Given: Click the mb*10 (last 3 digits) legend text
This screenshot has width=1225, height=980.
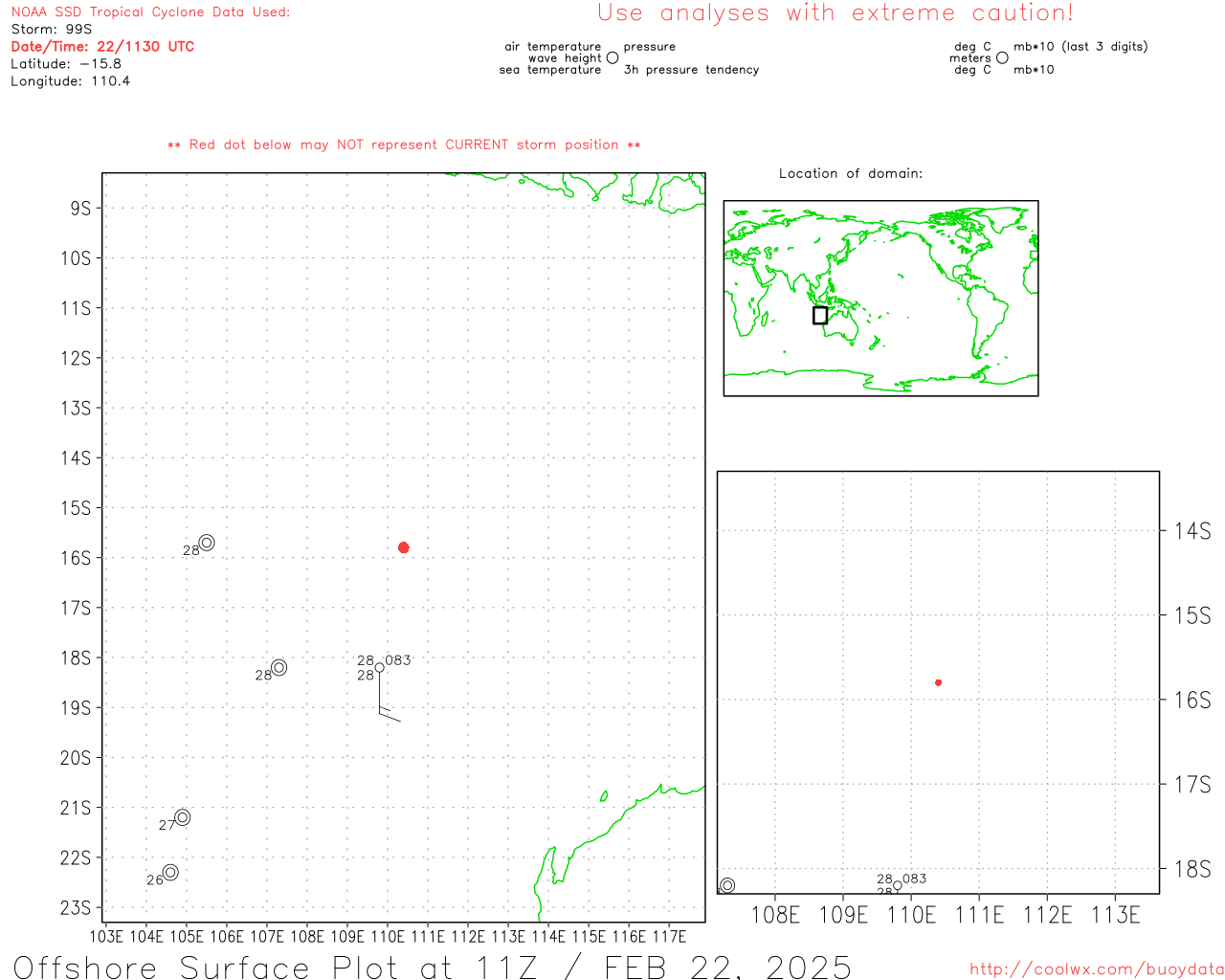Looking at the screenshot, I should [x=1080, y=46].
